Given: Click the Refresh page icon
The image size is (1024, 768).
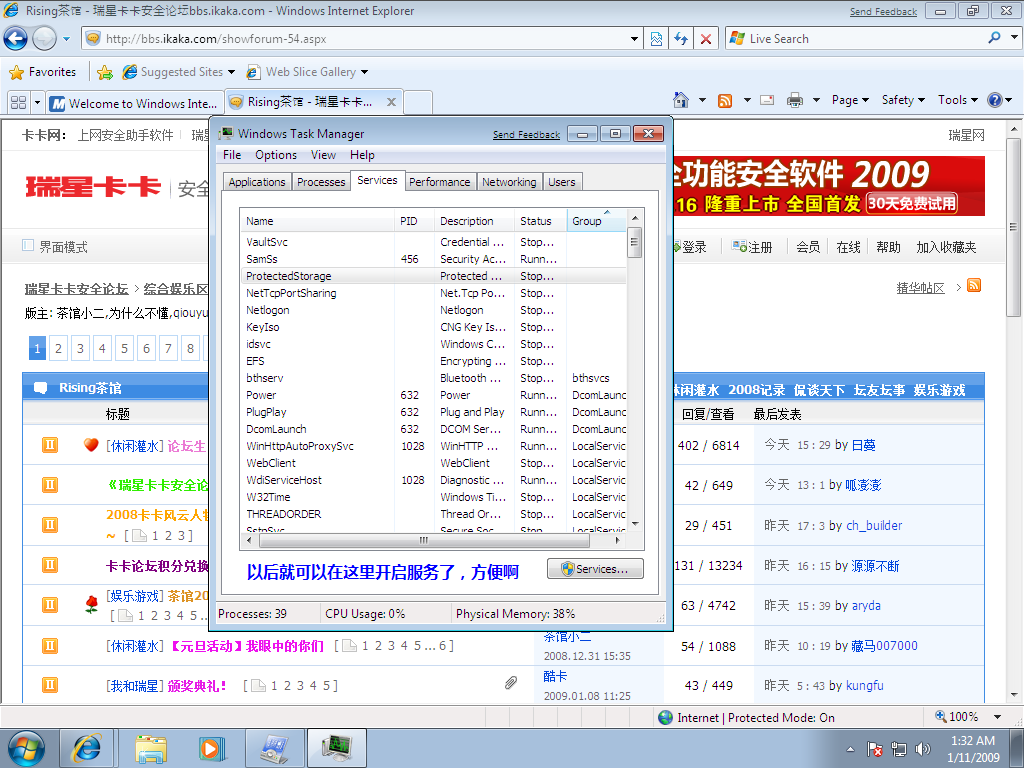Looking at the screenshot, I should [681, 39].
